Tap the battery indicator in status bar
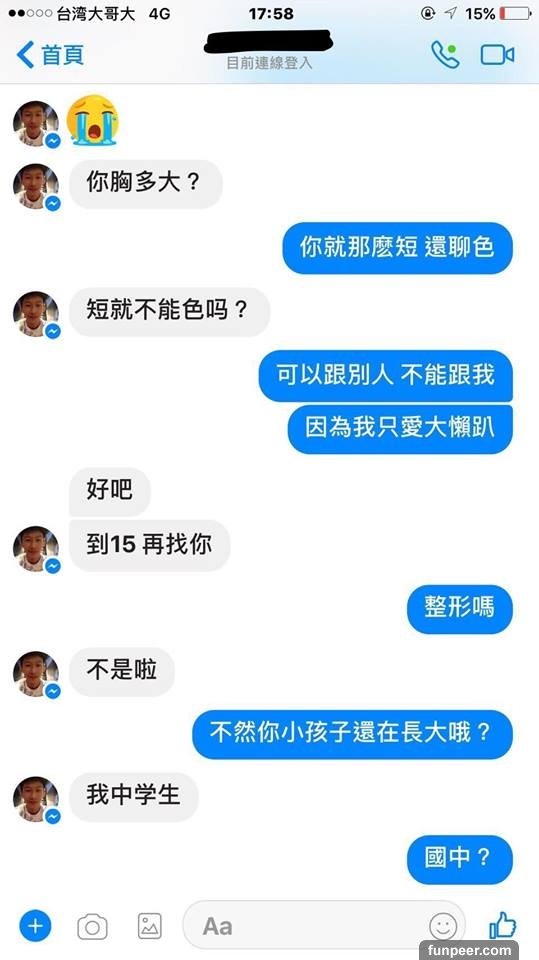Viewport: 539px width, 960px height. tap(514, 13)
